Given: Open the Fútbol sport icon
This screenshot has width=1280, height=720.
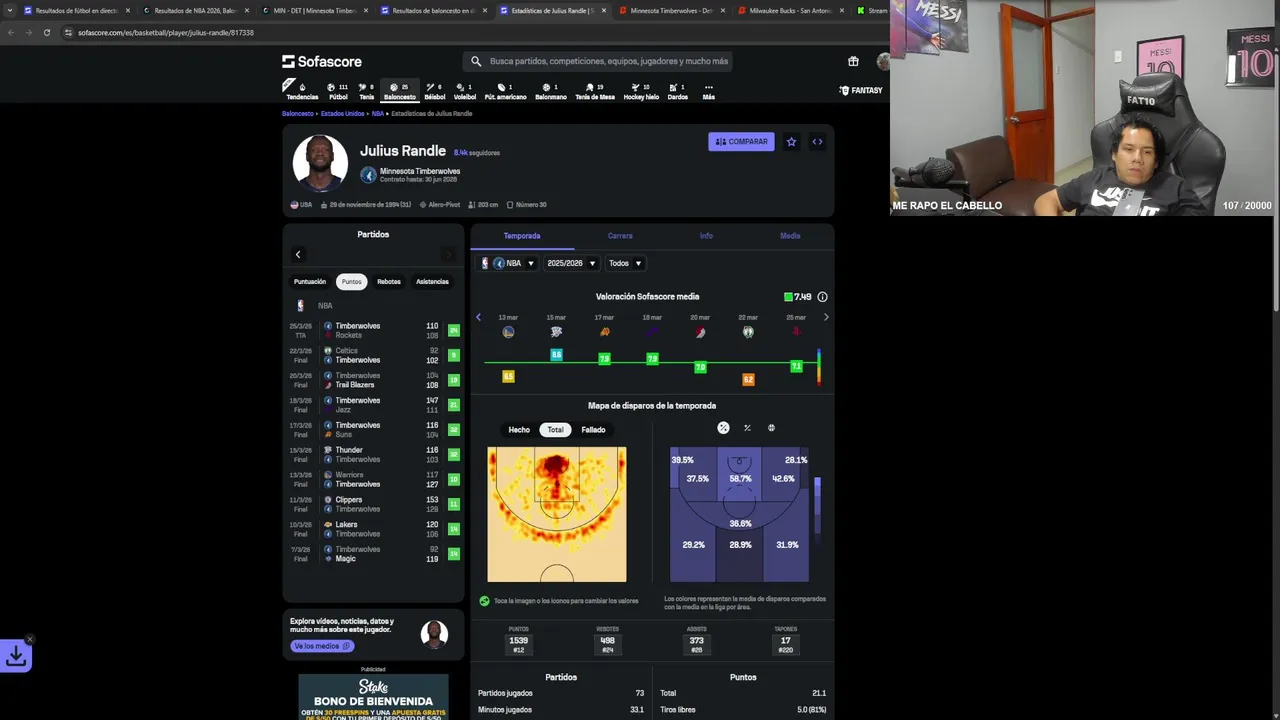Looking at the screenshot, I should click(338, 91).
